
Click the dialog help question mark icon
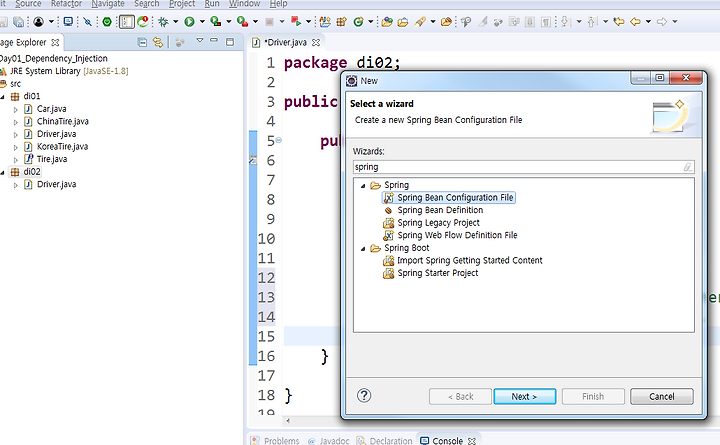coord(364,395)
